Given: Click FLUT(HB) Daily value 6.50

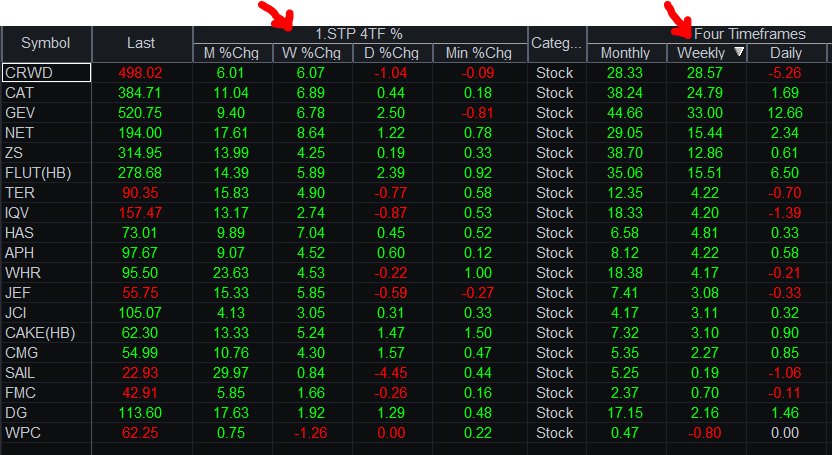Looking at the screenshot, I should point(785,173).
